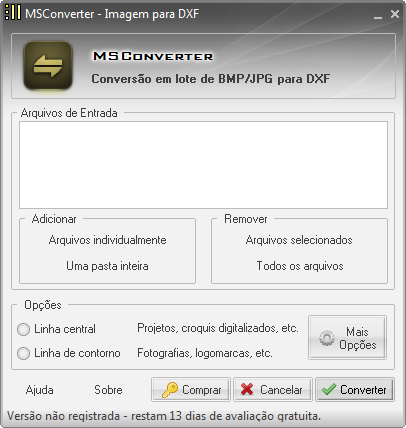
Task: Click the gear icon on Mais Opções
Action: 327,338
